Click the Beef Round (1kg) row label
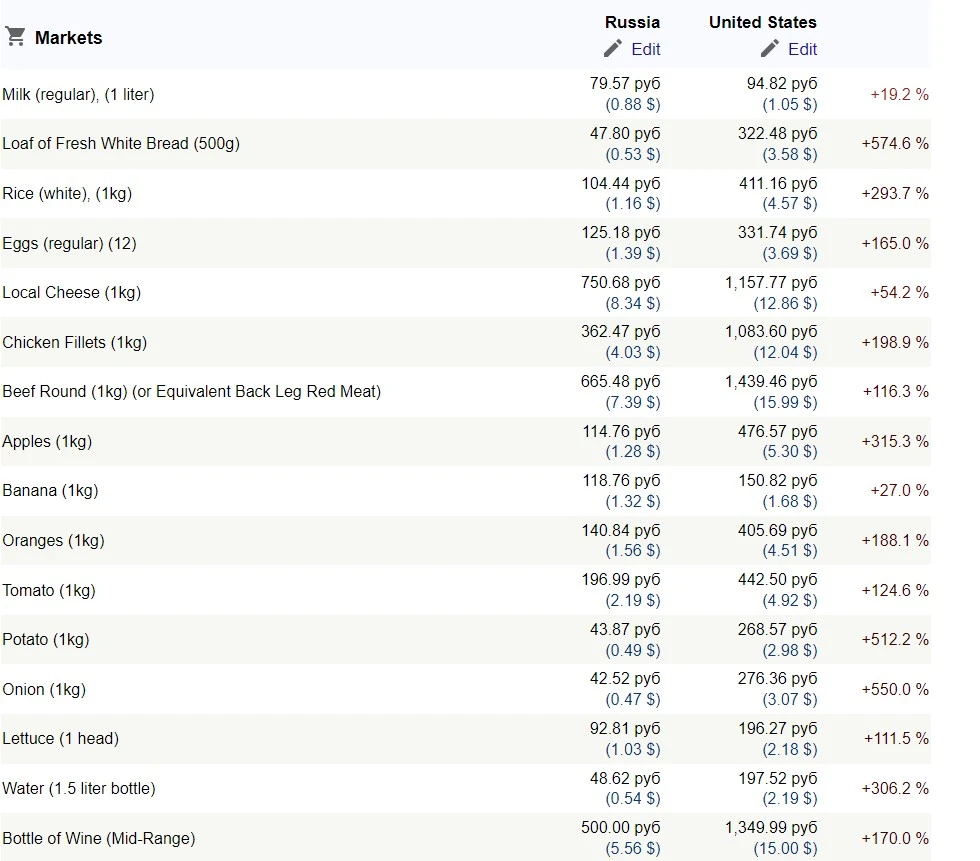The image size is (980, 861). [191, 392]
